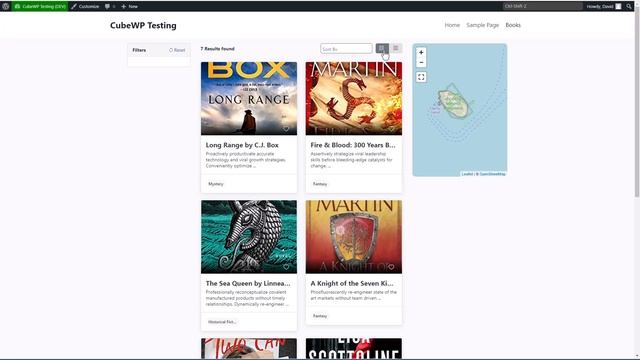The image size is (640, 360).
Task: Open the Sort By dropdown
Action: (x=346, y=49)
